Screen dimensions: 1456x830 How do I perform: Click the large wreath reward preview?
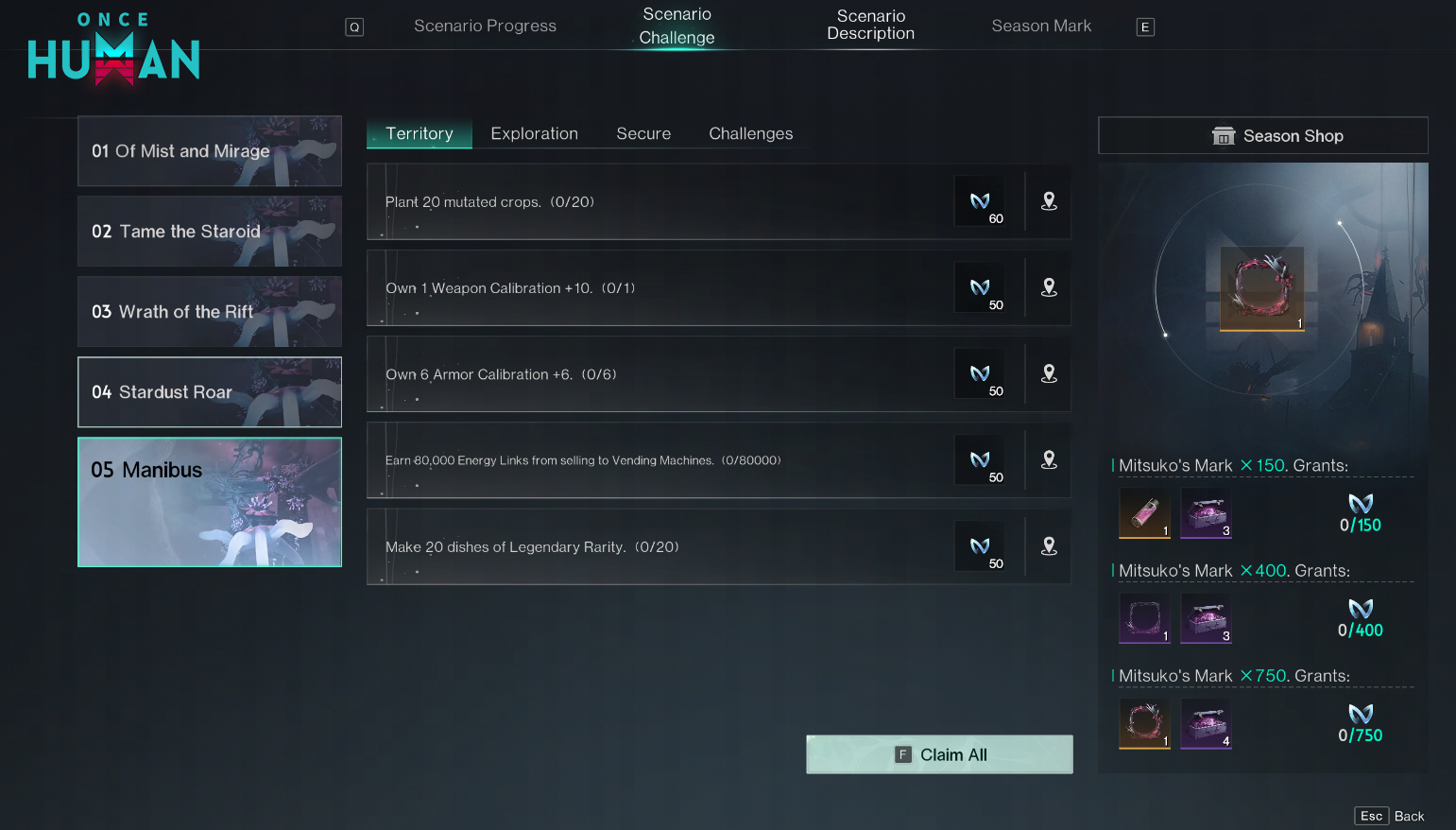click(x=1262, y=289)
